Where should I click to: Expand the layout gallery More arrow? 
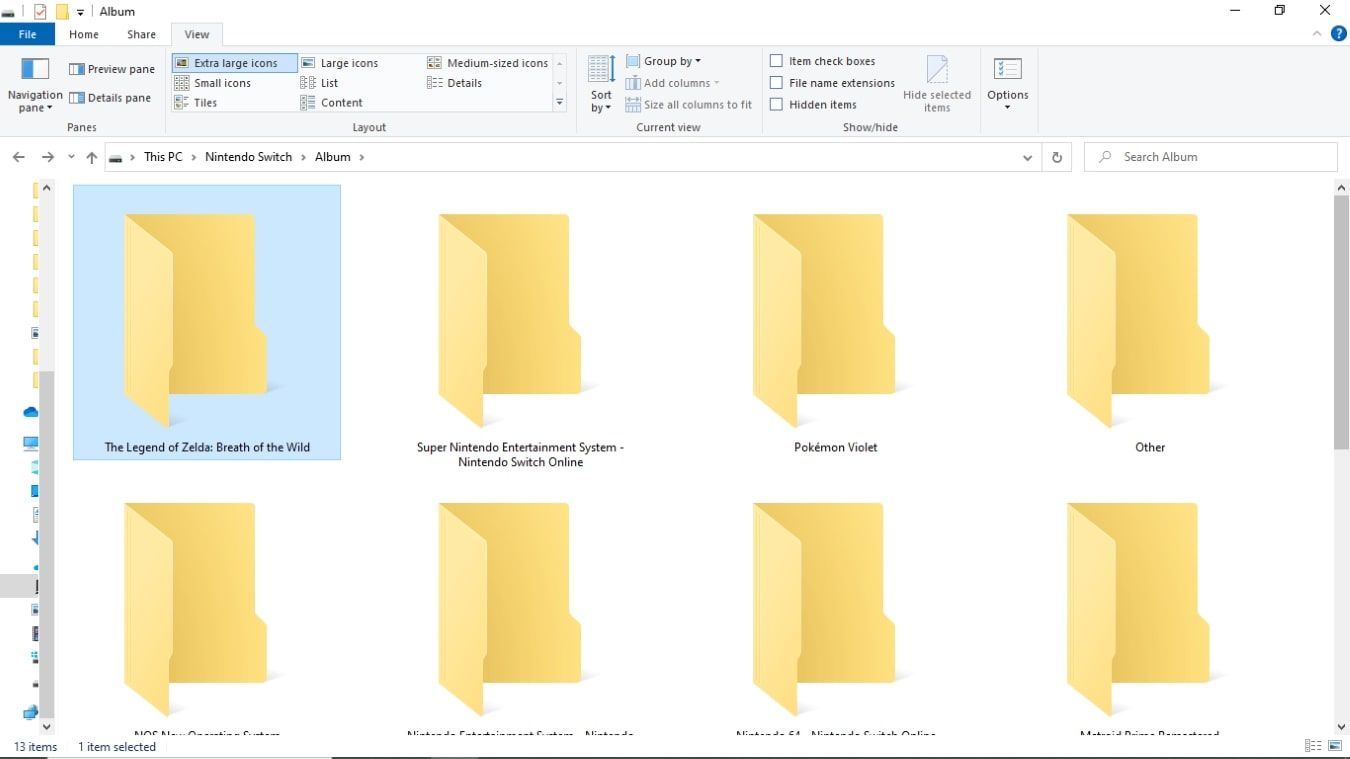click(x=560, y=103)
